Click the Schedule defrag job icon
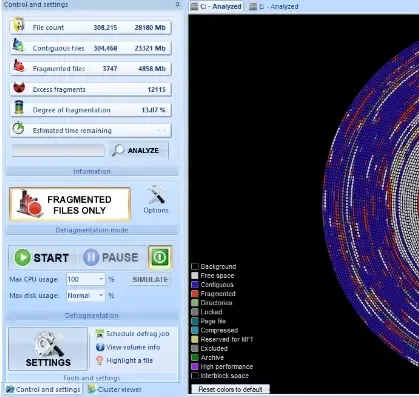The height and width of the screenshot is (397, 419). click(x=100, y=333)
